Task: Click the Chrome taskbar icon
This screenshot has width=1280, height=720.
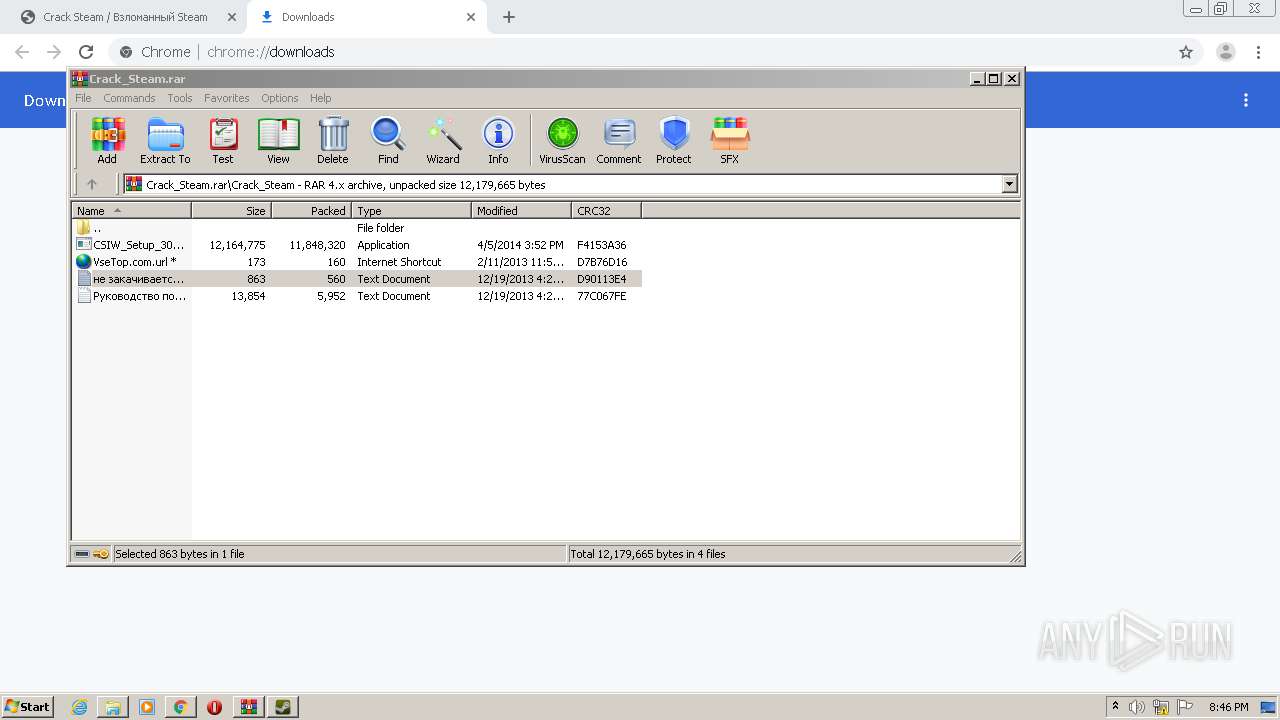Action: click(180, 707)
